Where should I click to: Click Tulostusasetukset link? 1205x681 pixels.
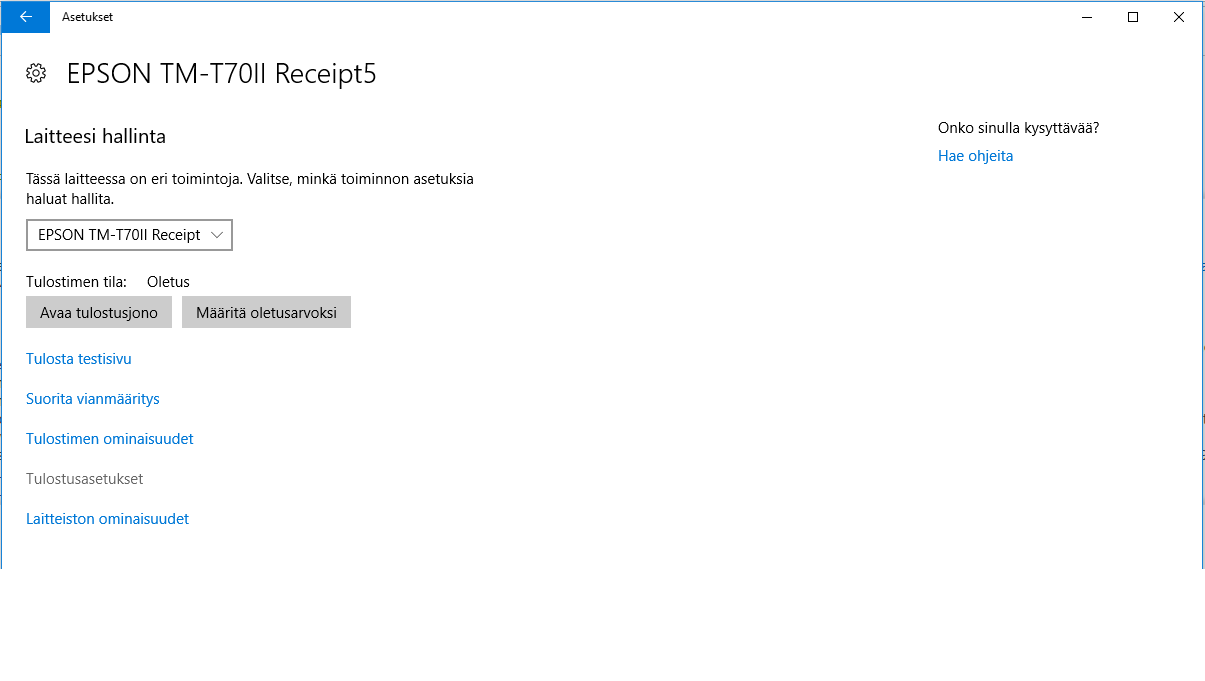pos(85,479)
